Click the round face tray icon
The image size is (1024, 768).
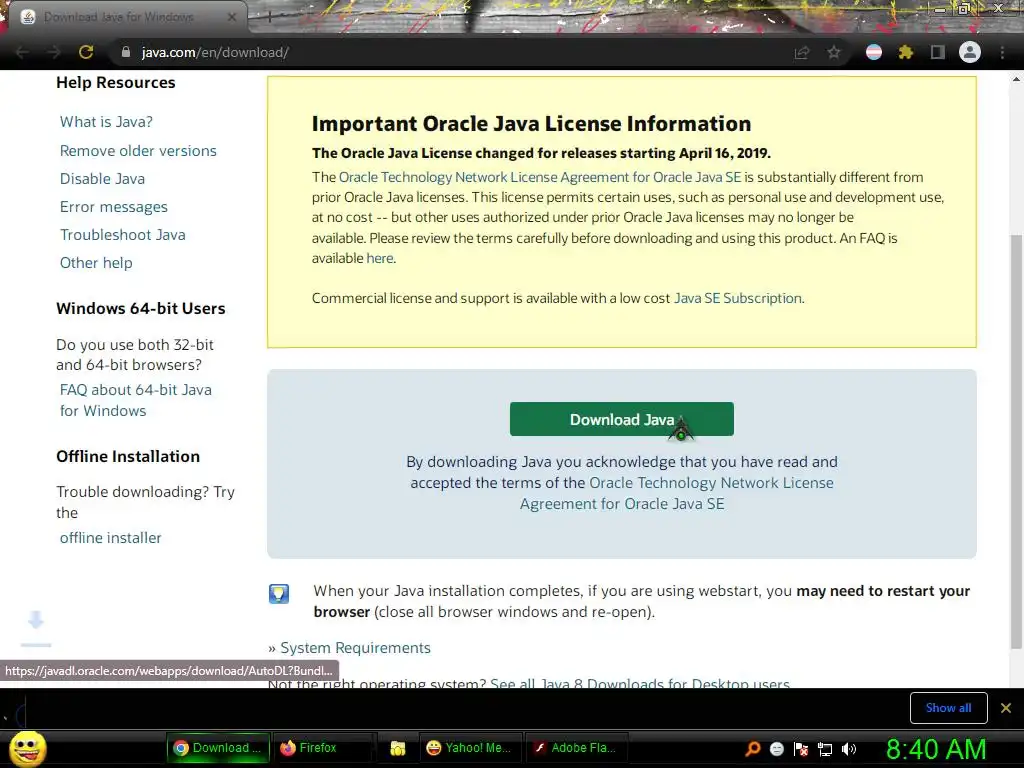tap(776, 749)
